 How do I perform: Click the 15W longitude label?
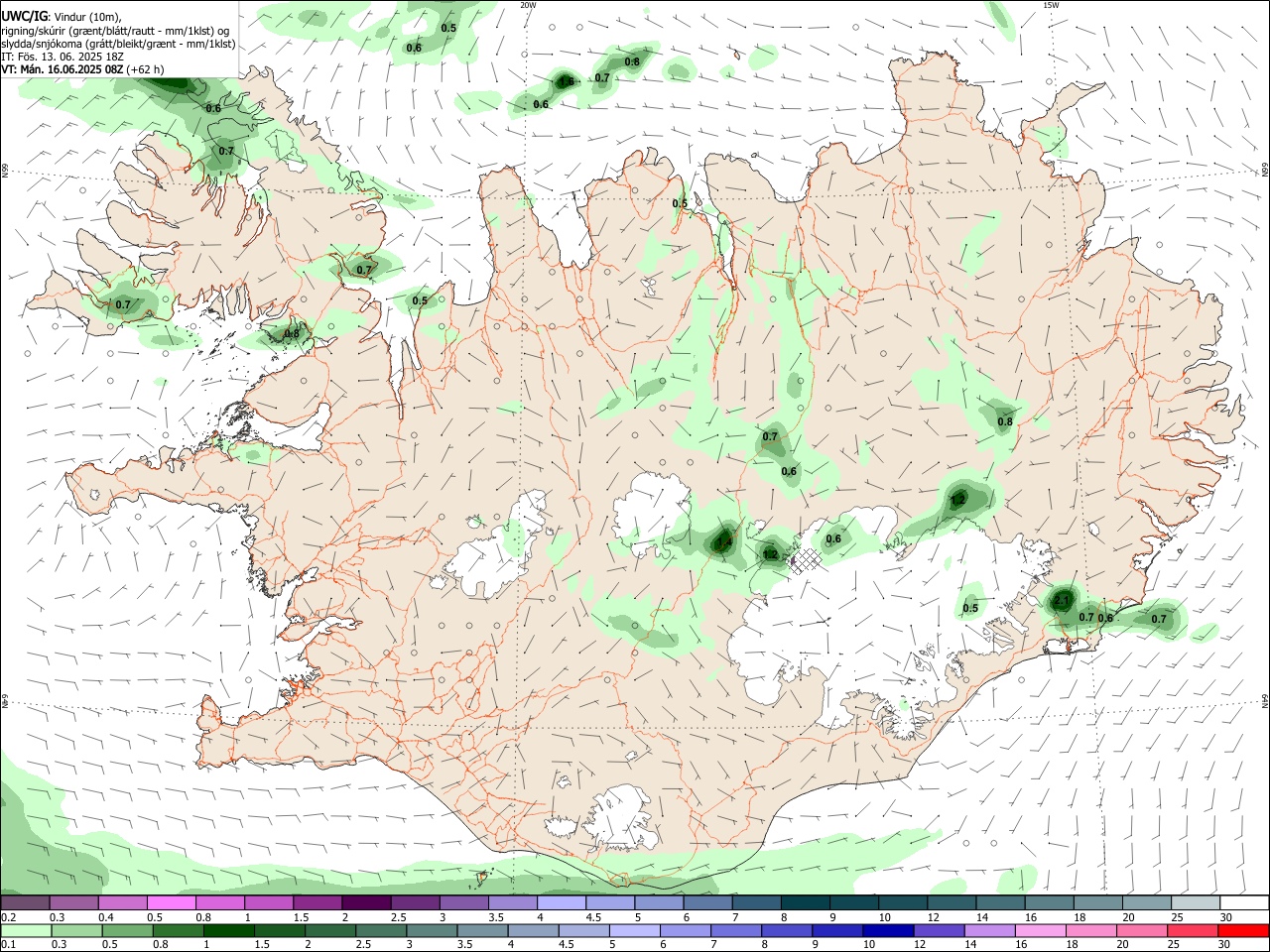1051,5
